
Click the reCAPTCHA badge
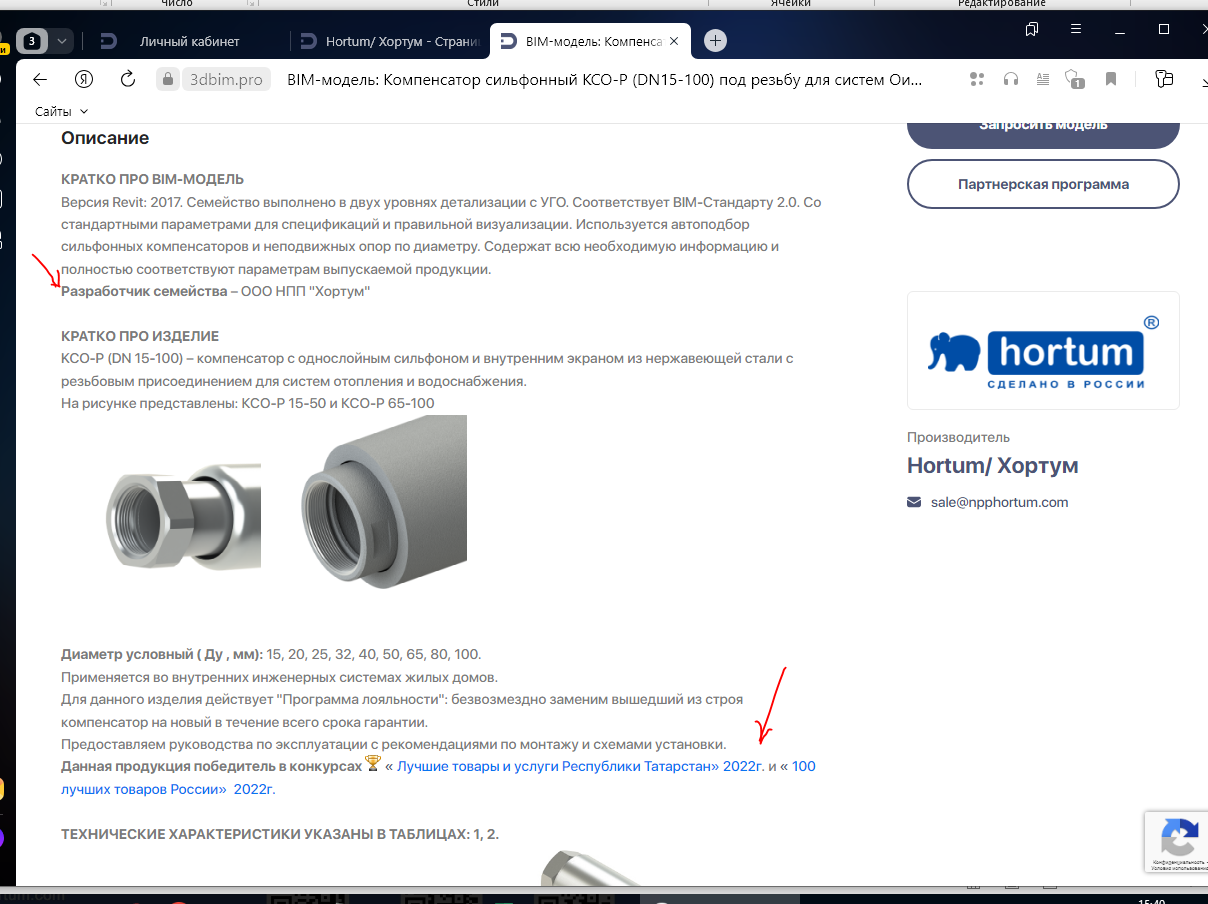1177,840
